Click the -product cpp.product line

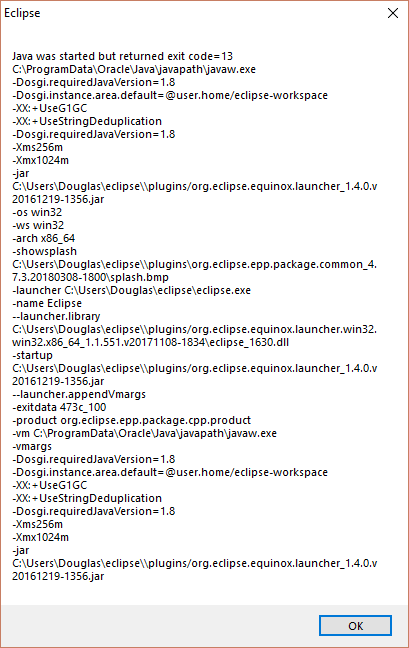click(x=131, y=420)
